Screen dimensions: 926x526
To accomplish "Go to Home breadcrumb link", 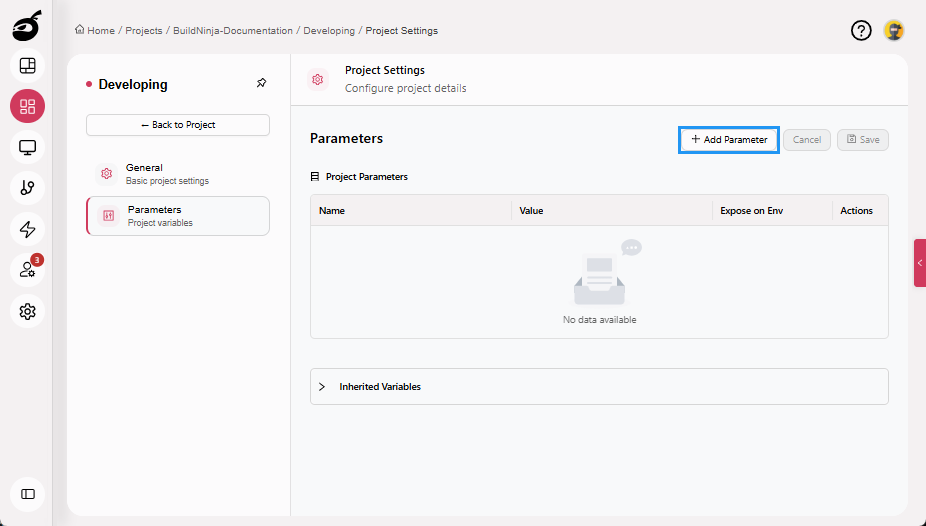I will pos(101,31).
